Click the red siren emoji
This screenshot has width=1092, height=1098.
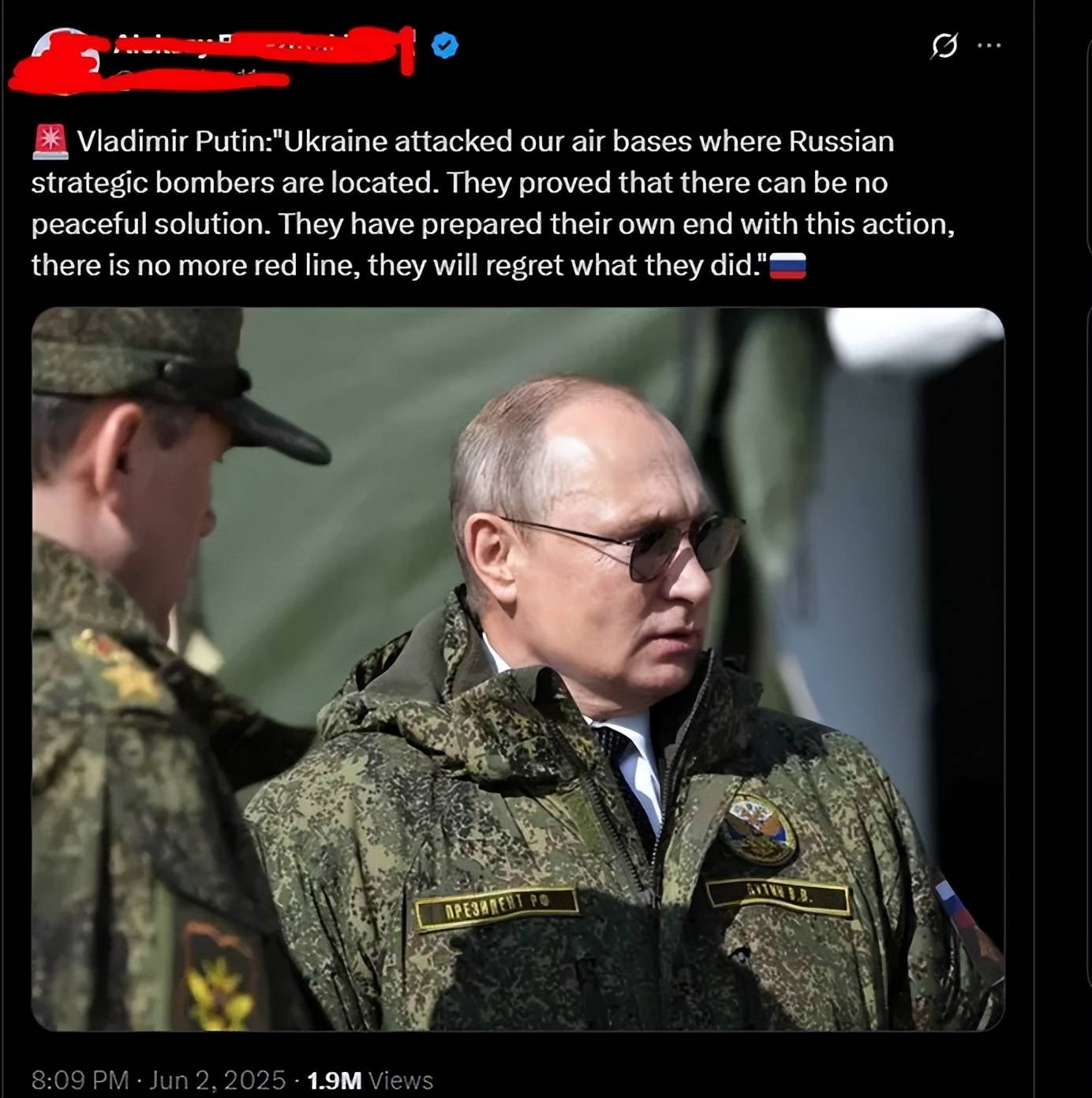(50, 141)
